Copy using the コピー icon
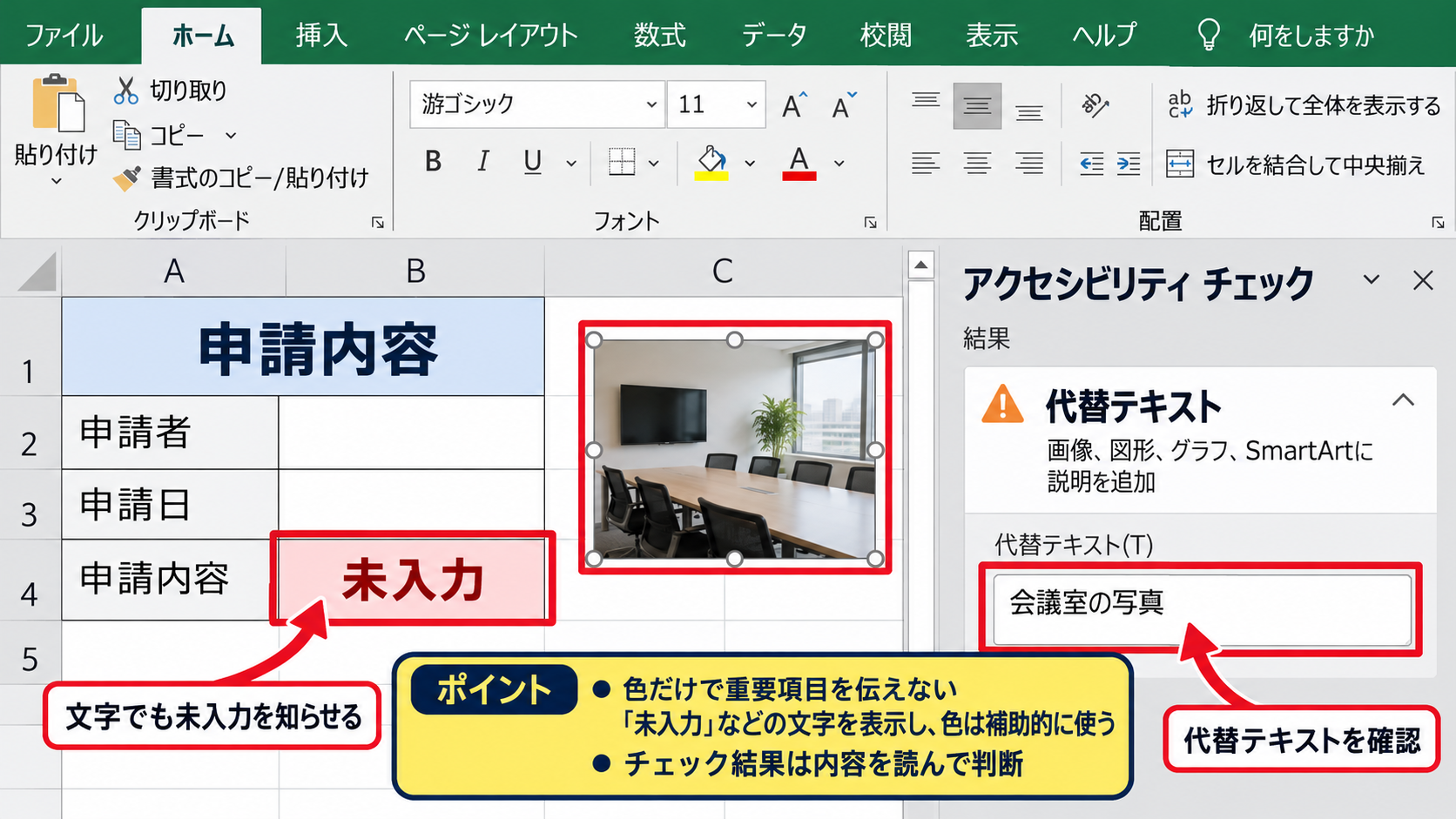Image resolution: width=1456 pixels, height=819 pixels. tap(127, 135)
